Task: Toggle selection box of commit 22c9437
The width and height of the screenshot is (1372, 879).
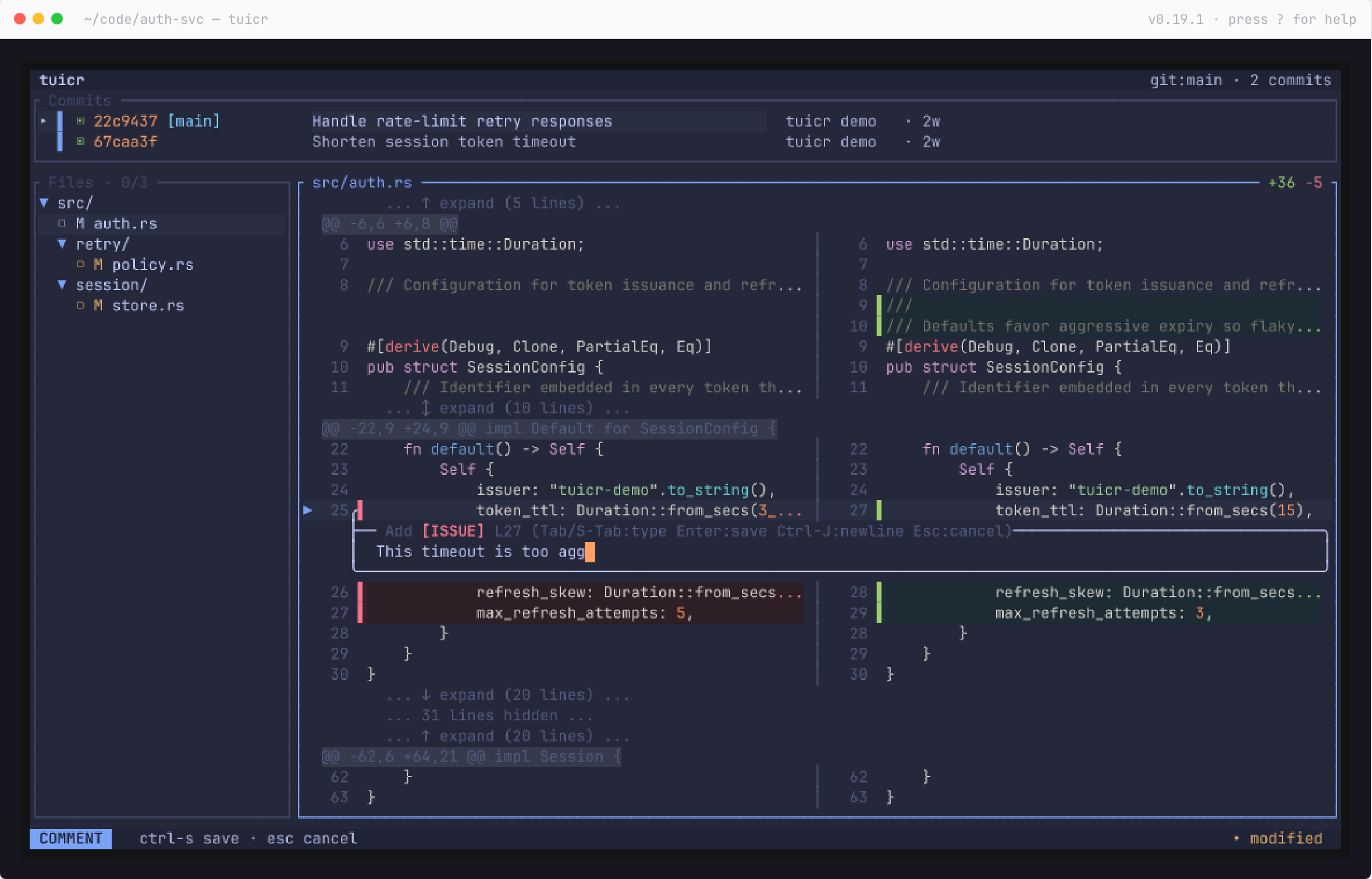Action: point(80,121)
